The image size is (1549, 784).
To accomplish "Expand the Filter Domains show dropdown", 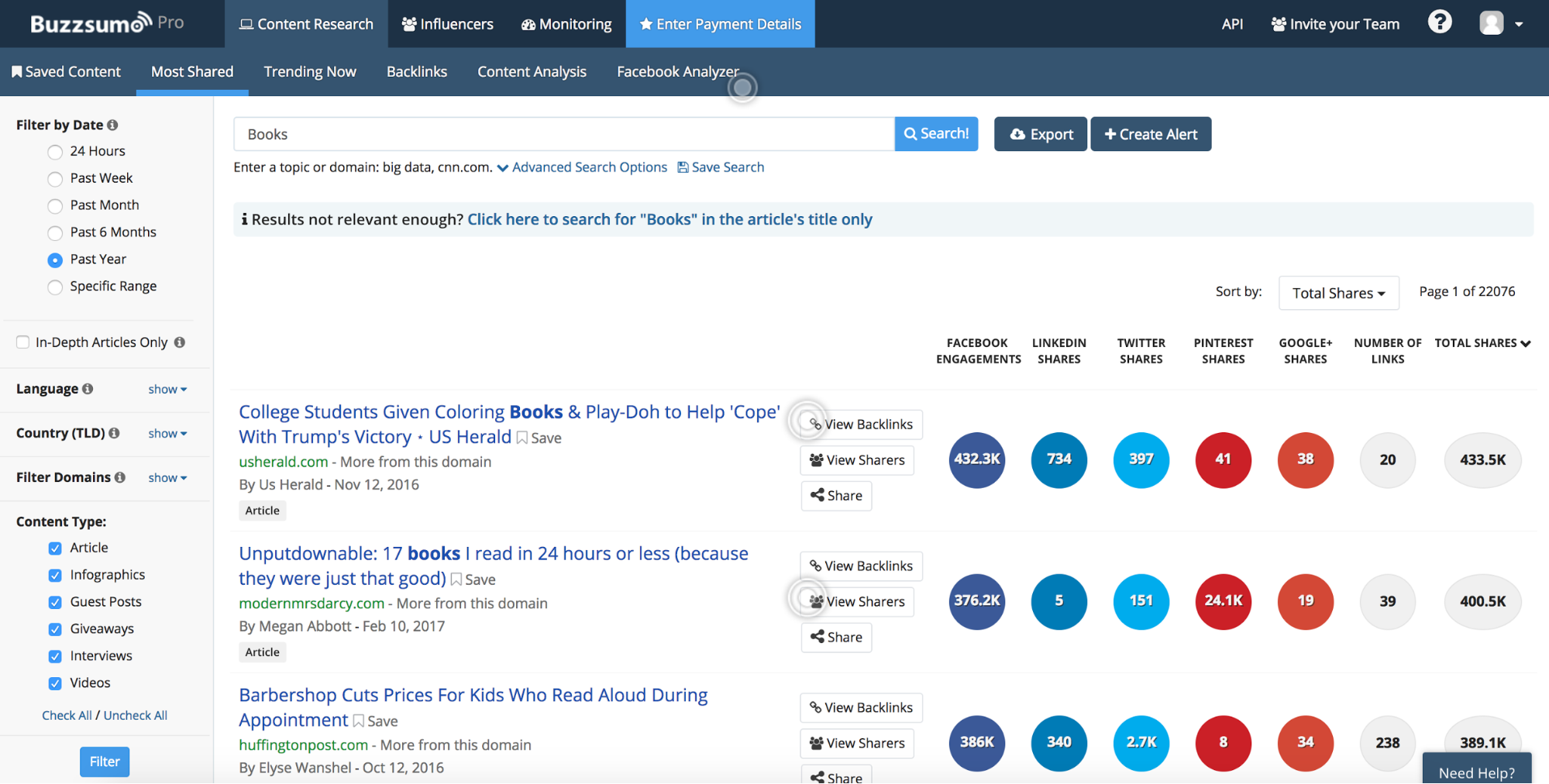I will coord(167,477).
